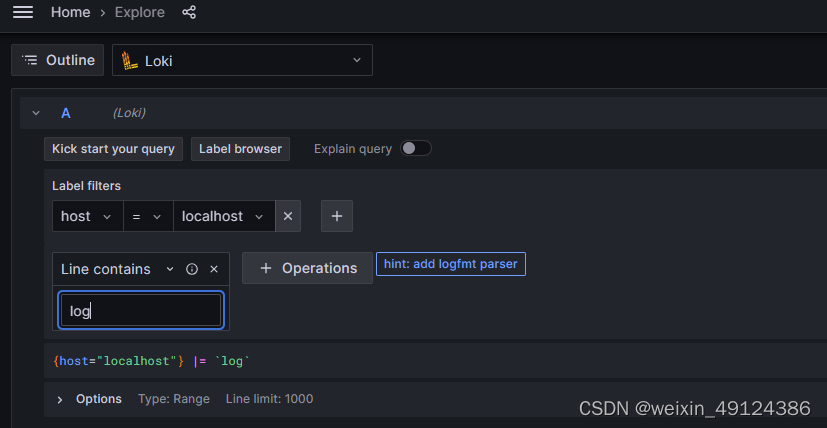Click the LogQL query text

click(151, 361)
